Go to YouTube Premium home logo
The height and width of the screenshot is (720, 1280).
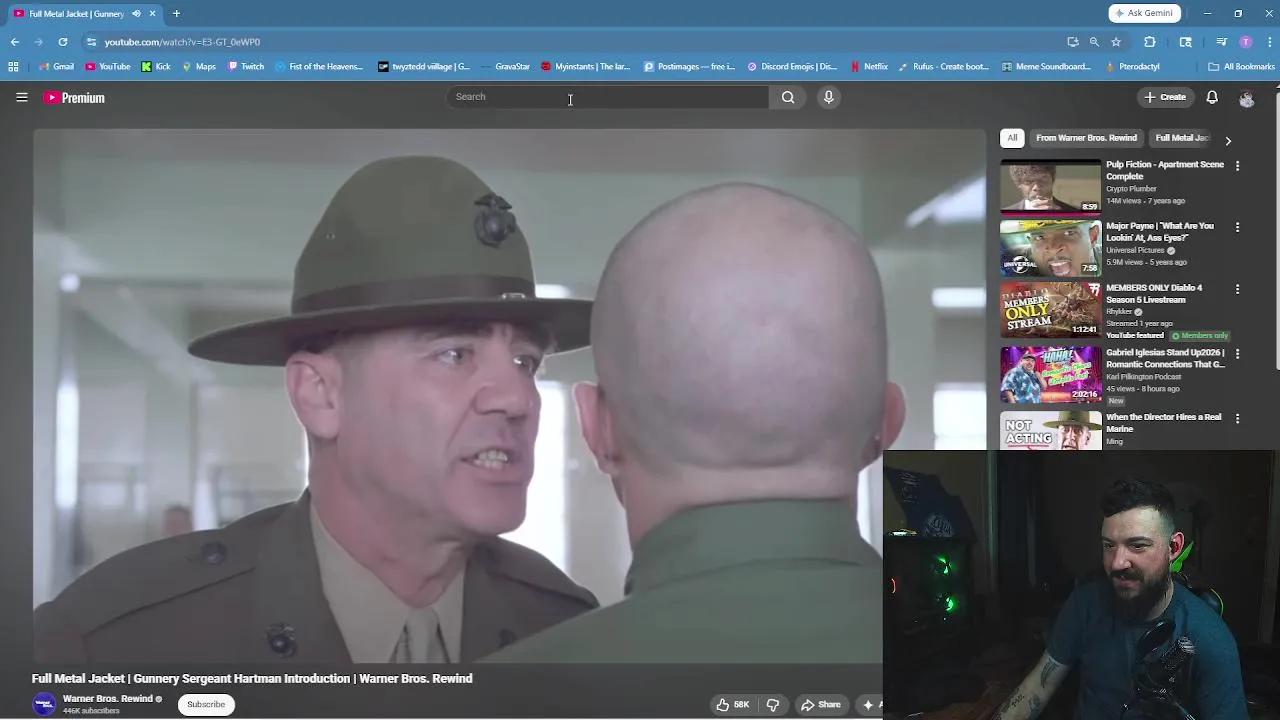pyautogui.click(x=74, y=98)
